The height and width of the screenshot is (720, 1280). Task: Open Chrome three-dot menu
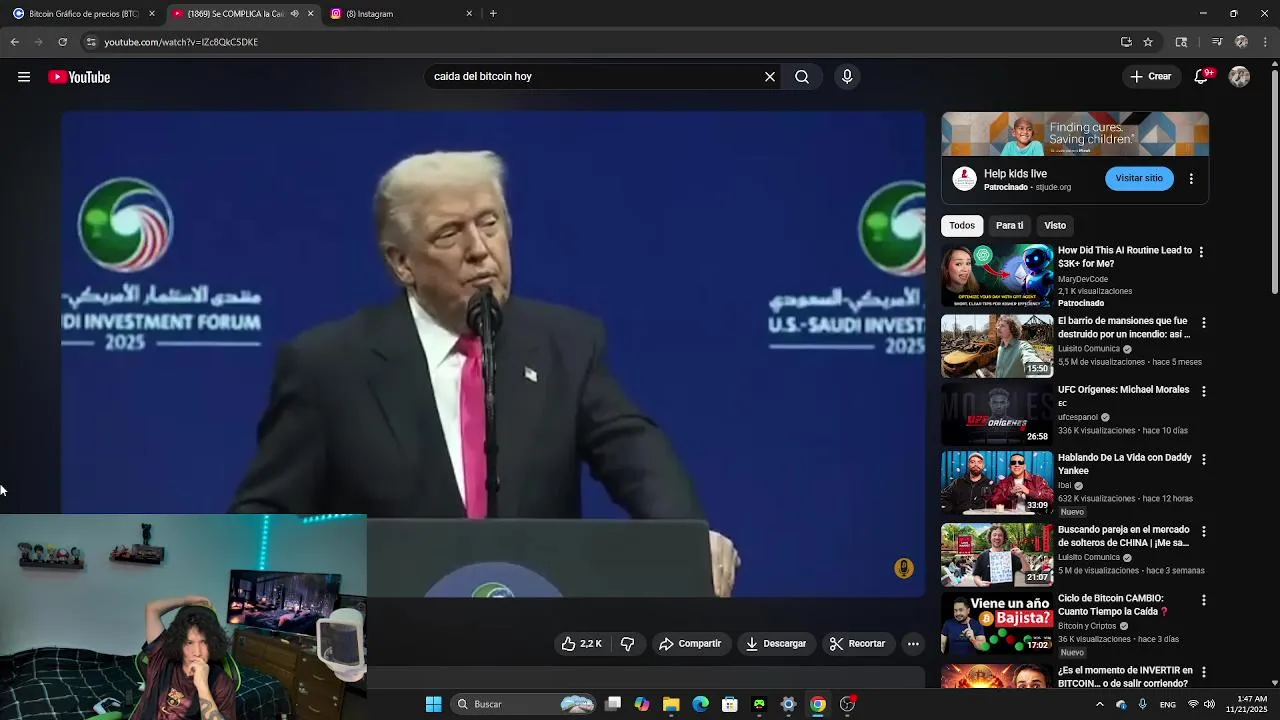click(1266, 42)
